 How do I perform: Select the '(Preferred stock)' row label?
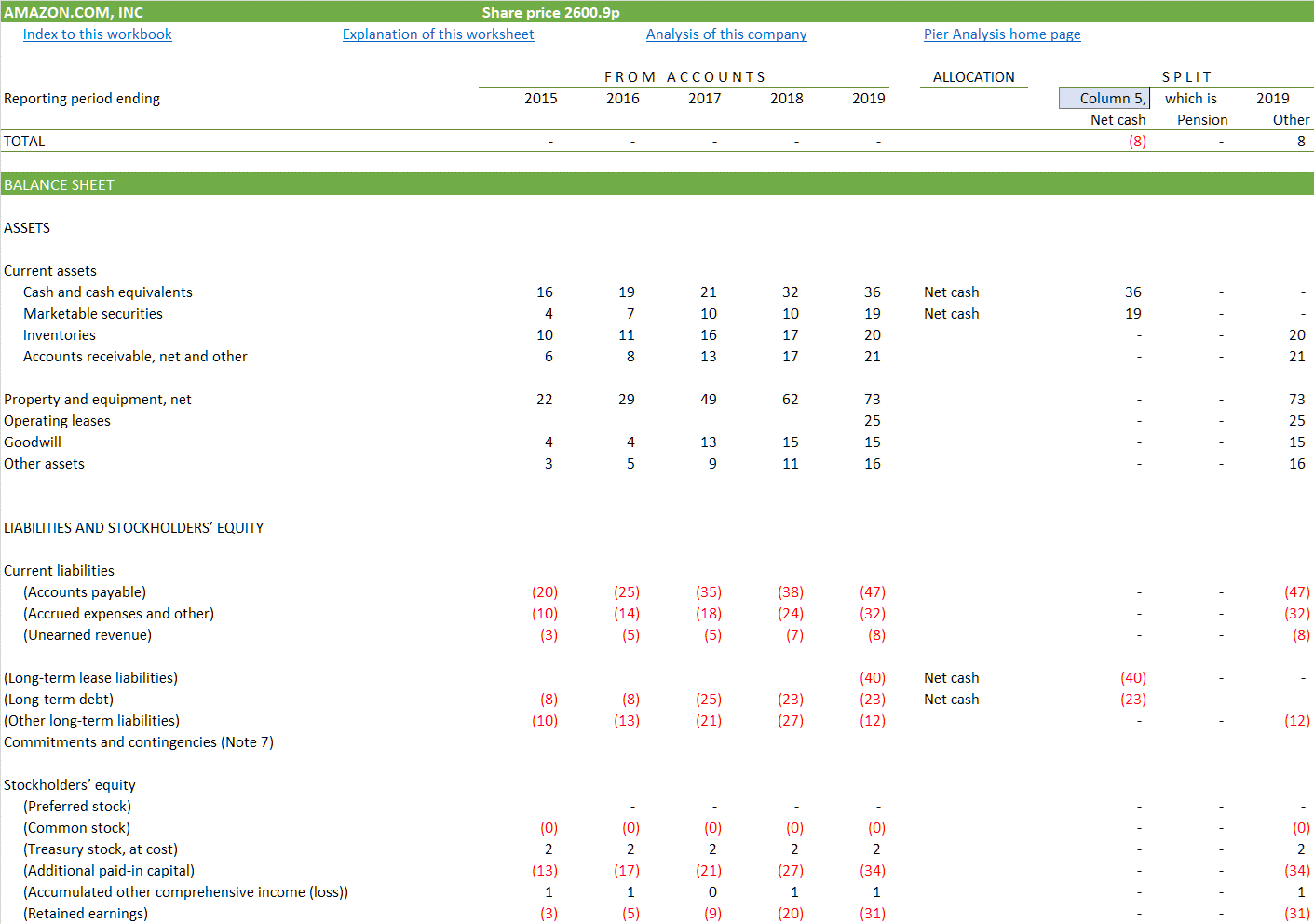(77, 807)
